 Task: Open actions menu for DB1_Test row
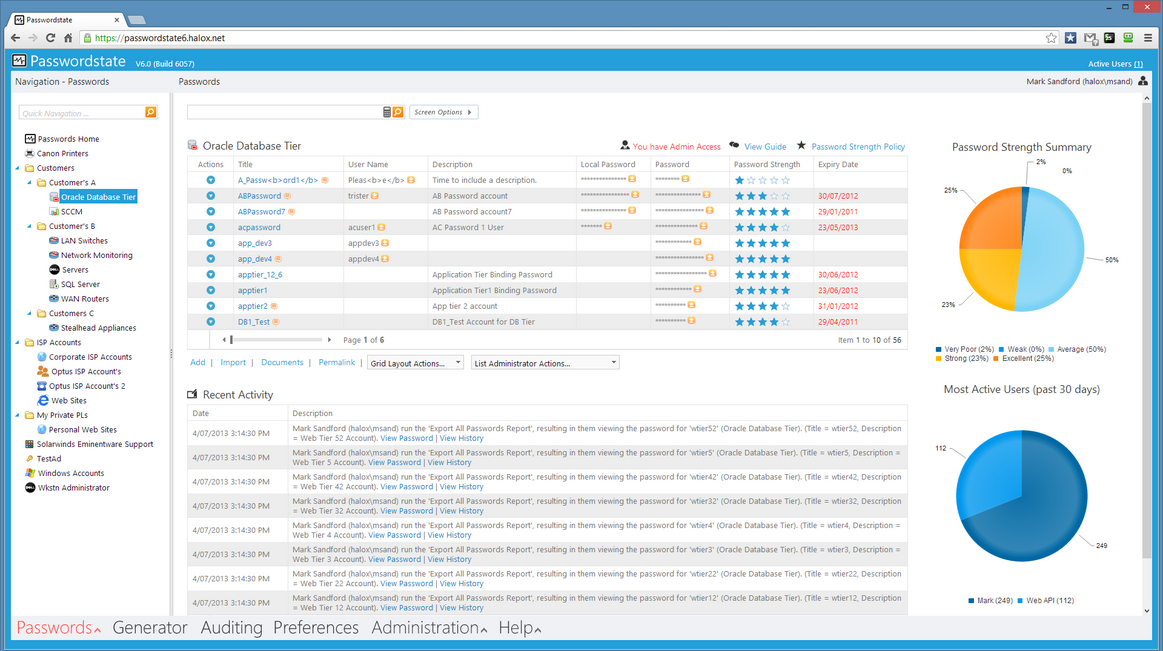(x=211, y=322)
